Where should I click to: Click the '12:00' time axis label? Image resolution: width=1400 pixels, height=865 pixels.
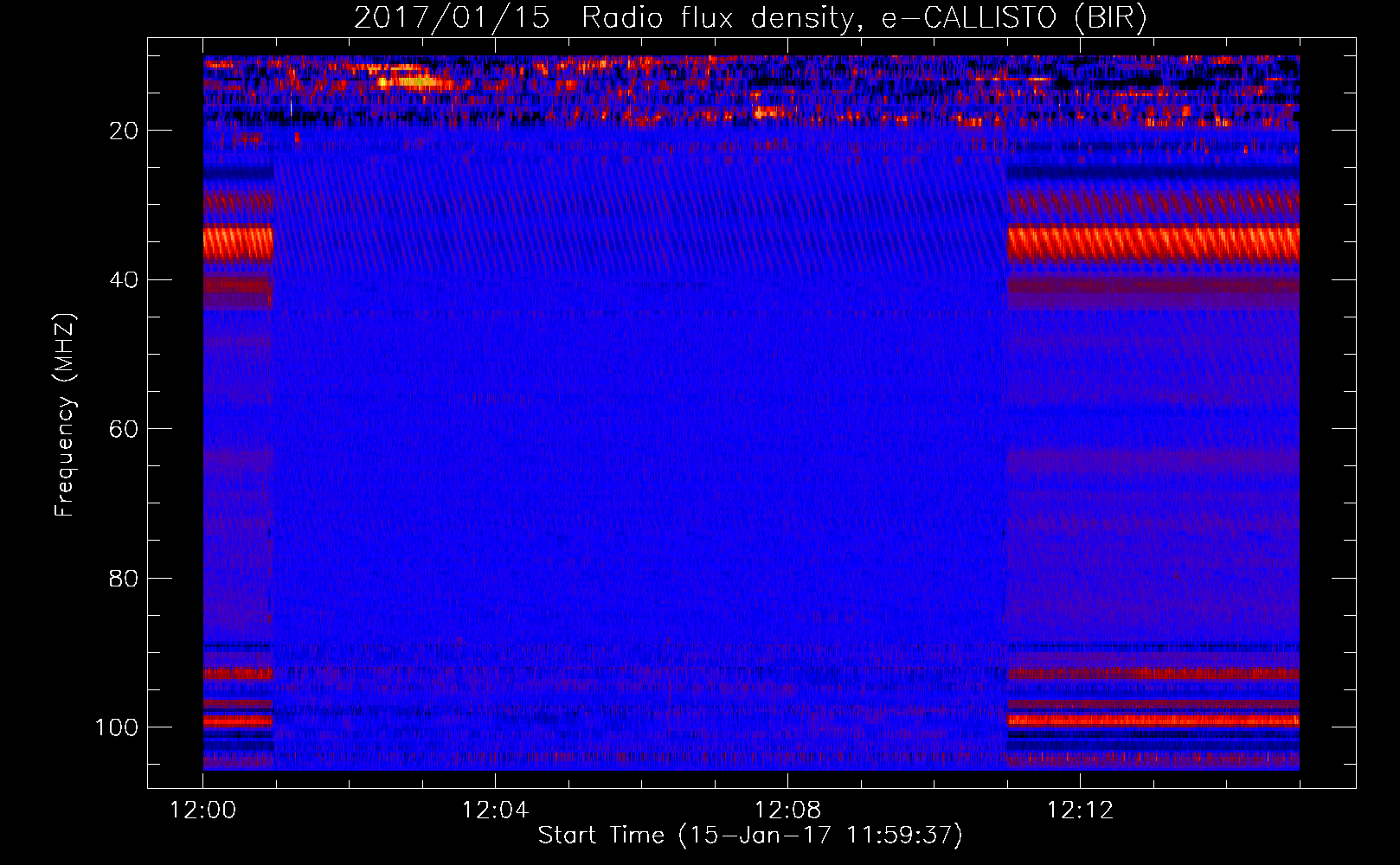coord(203,811)
